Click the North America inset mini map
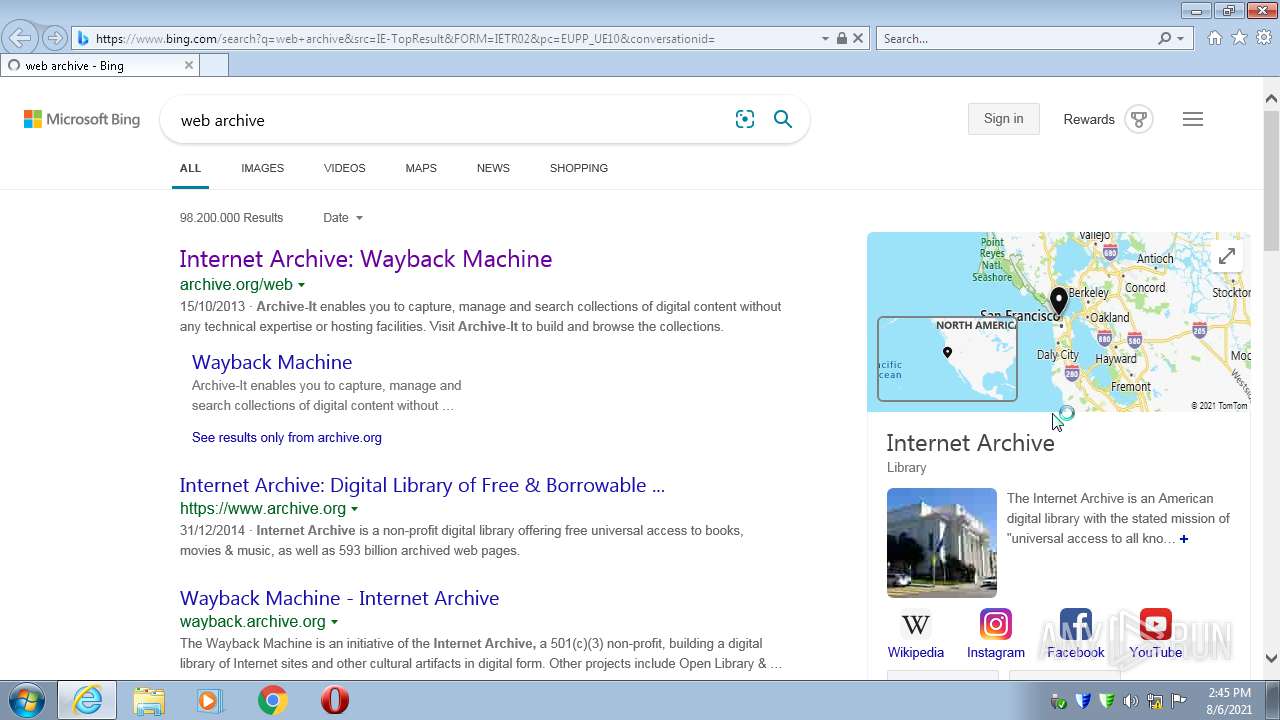1280x720 pixels. (x=947, y=359)
